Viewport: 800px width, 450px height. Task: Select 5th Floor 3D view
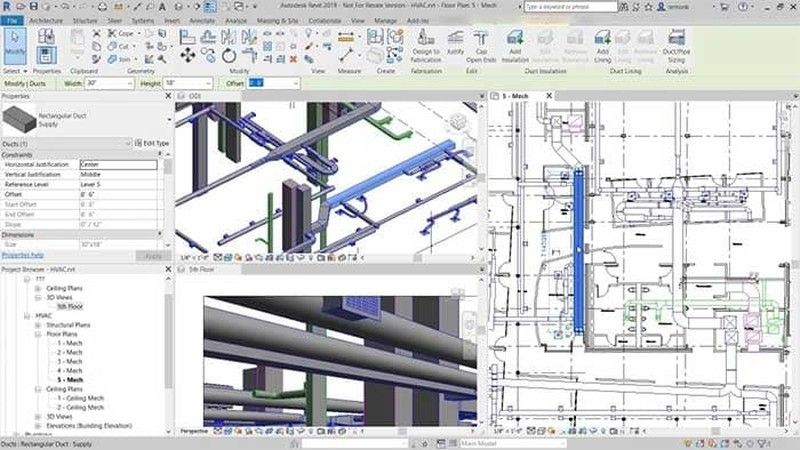coord(70,307)
